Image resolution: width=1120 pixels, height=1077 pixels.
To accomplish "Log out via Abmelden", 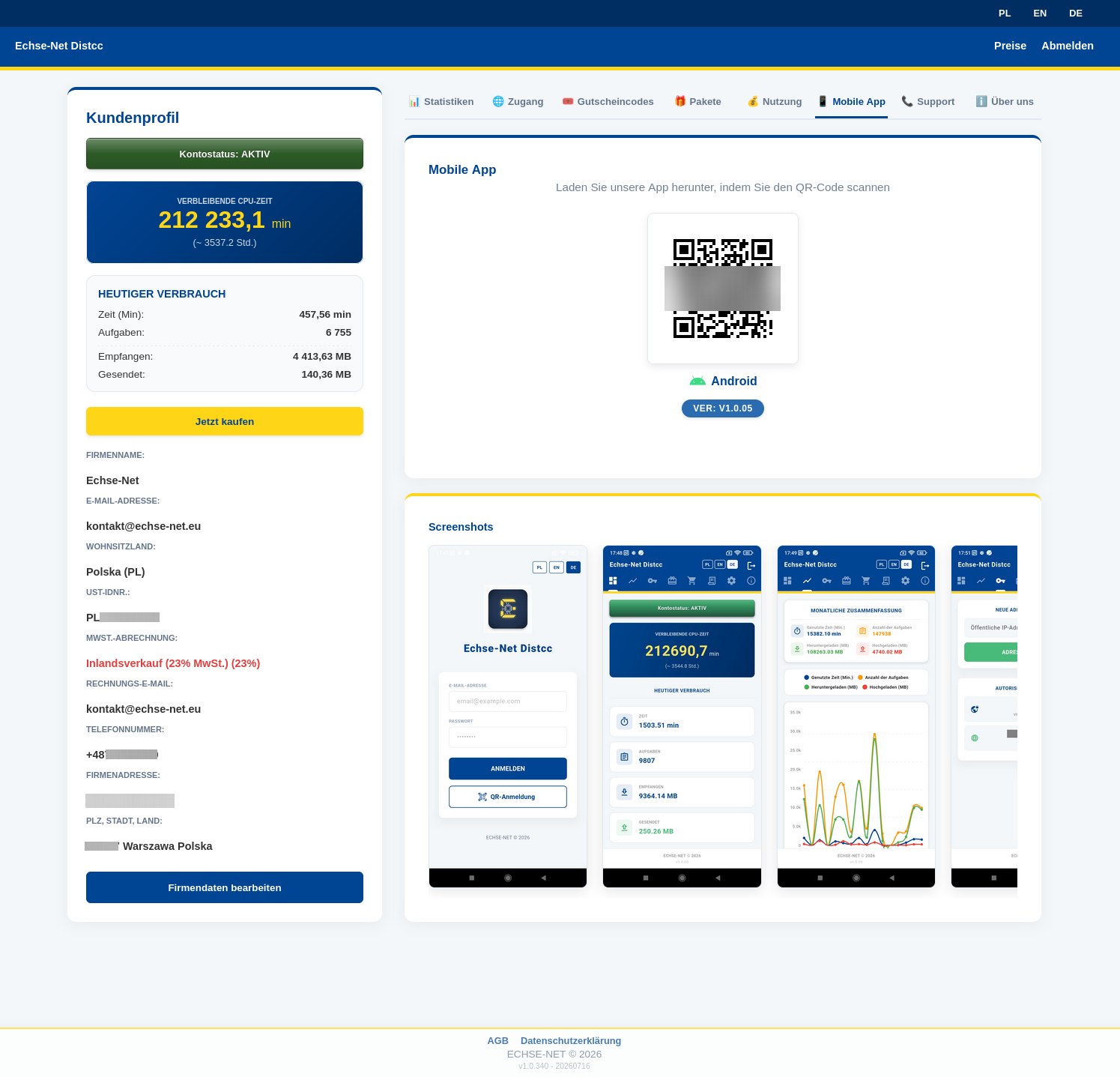I will 1068,46.
